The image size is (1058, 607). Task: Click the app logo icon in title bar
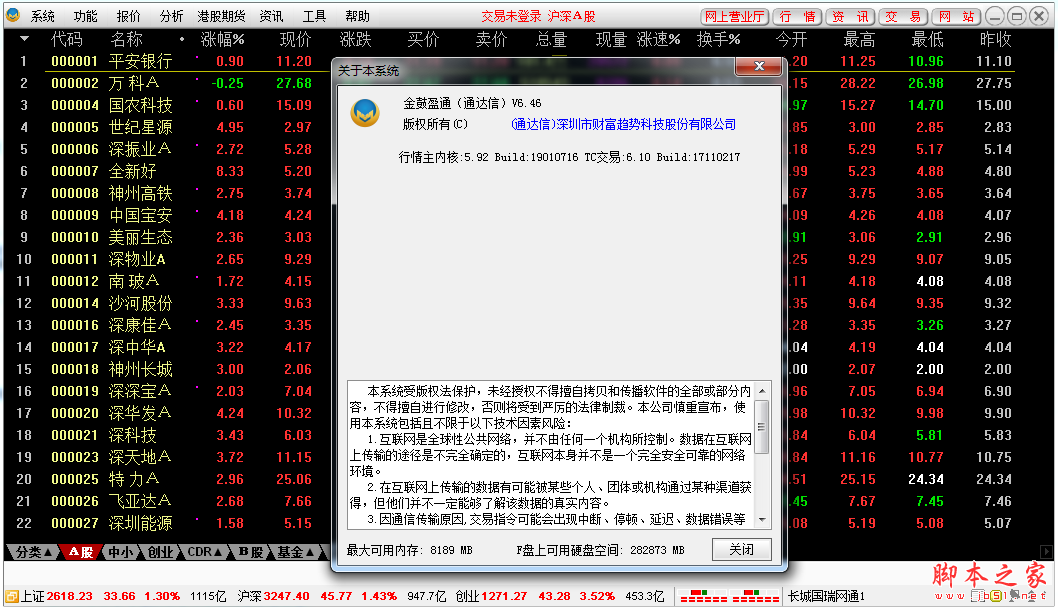13,16
